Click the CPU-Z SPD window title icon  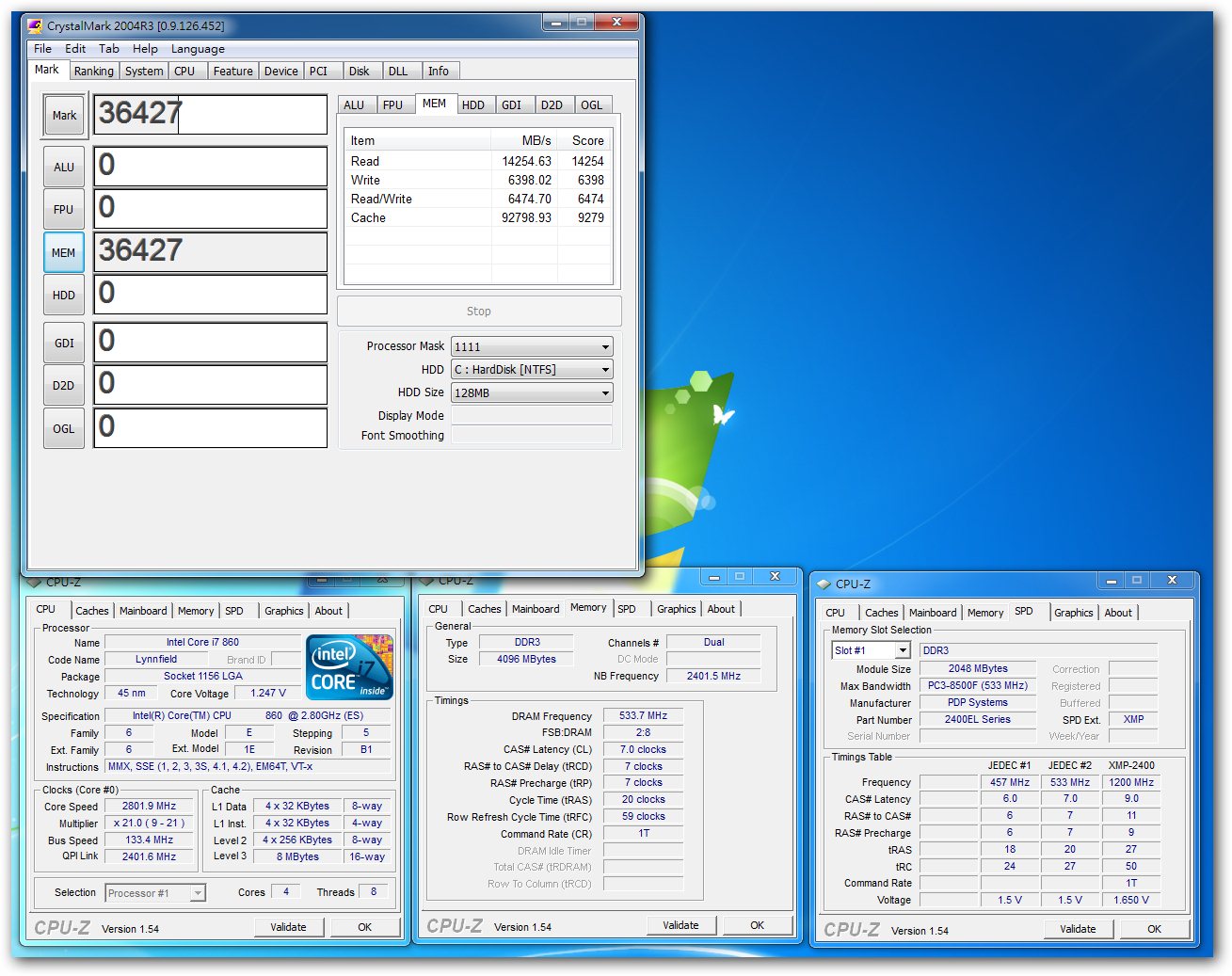click(x=824, y=584)
